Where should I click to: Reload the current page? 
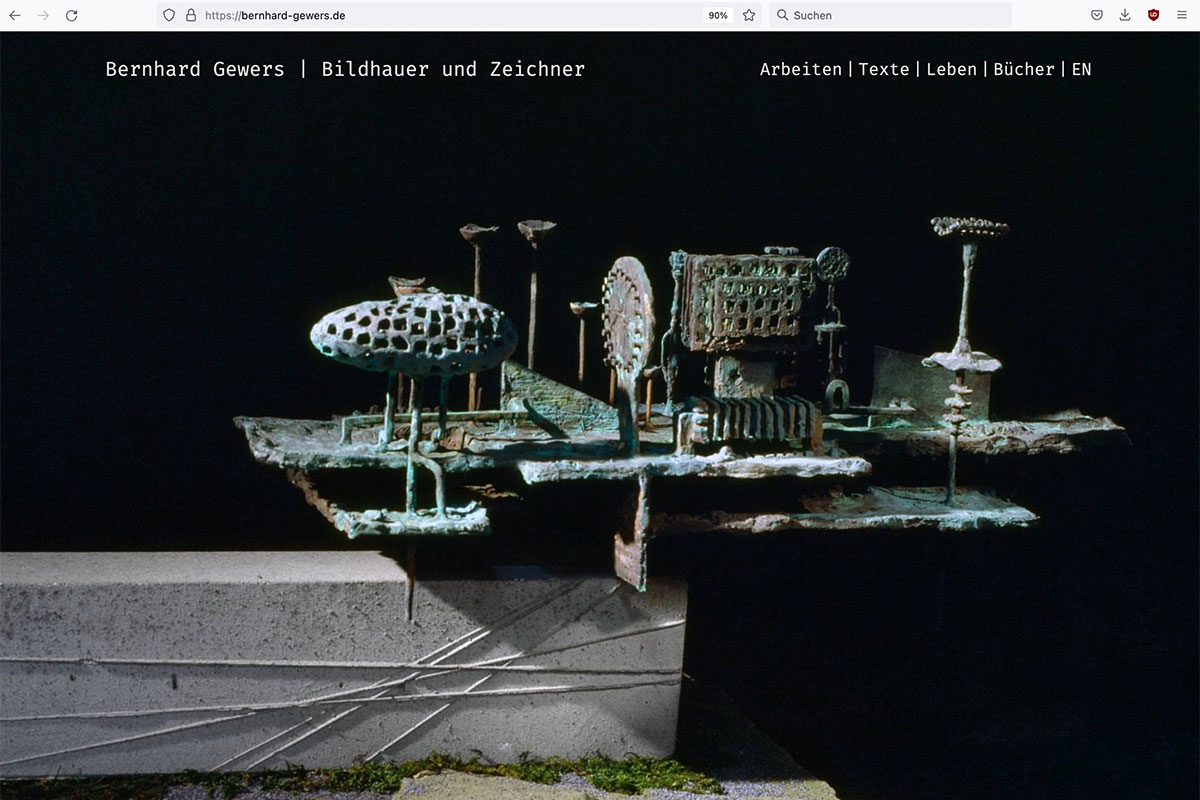click(x=71, y=15)
